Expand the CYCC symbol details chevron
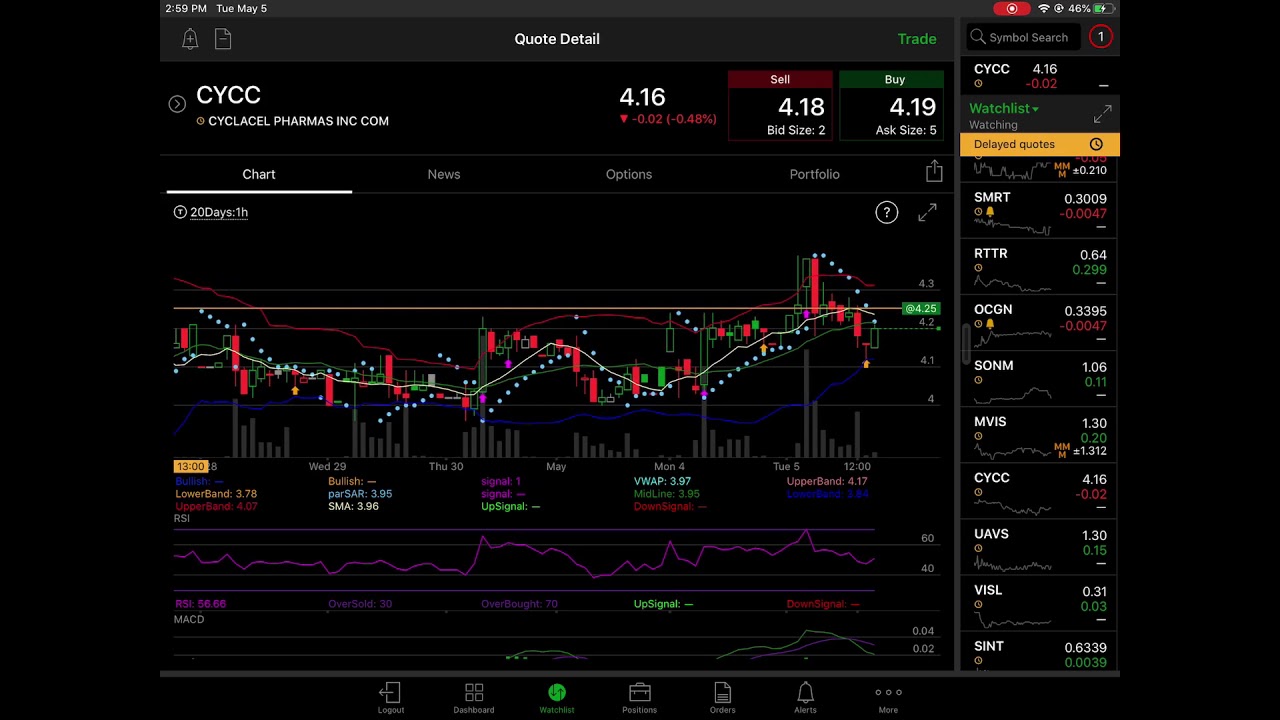The width and height of the screenshot is (1280, 720). pos(177,104)
